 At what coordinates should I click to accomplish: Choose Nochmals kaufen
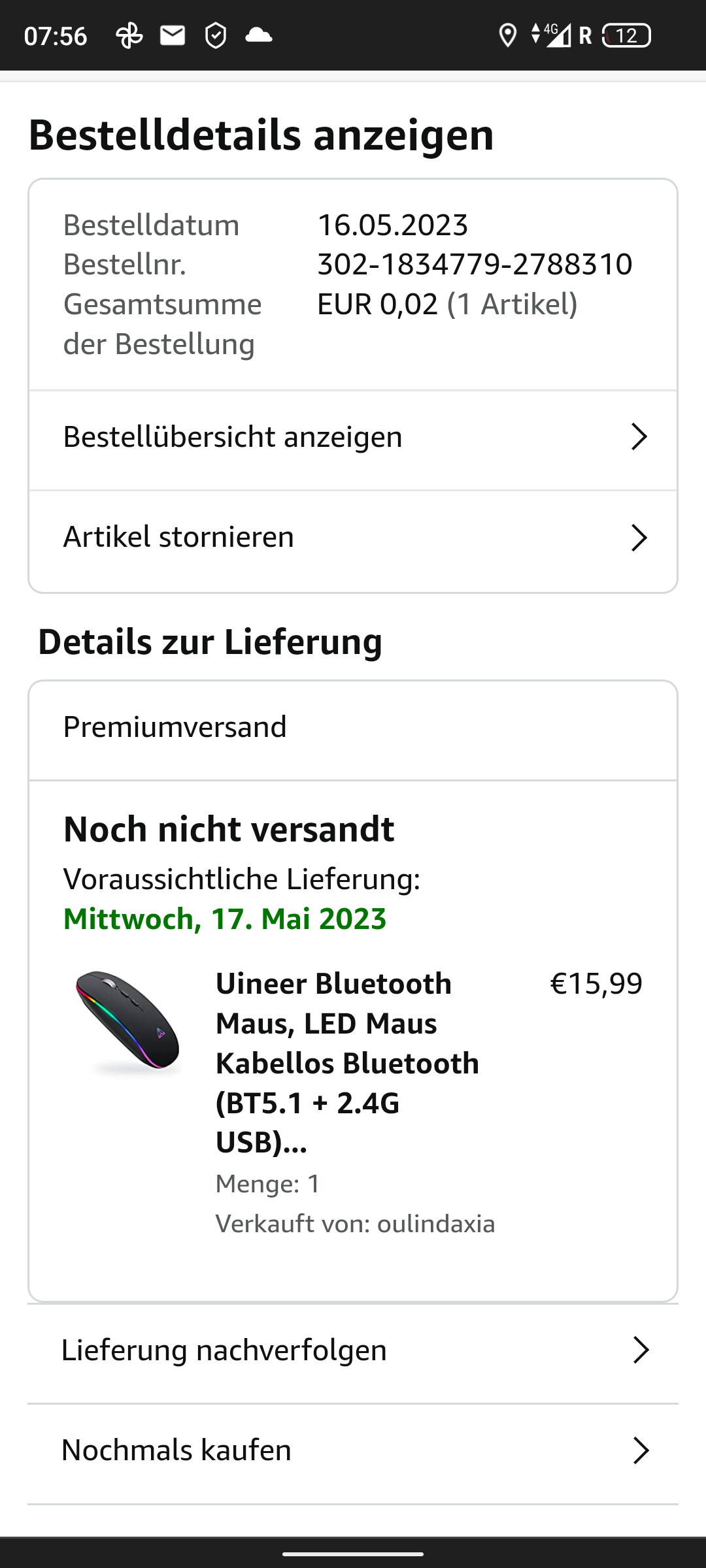[x=176, y=1450]
